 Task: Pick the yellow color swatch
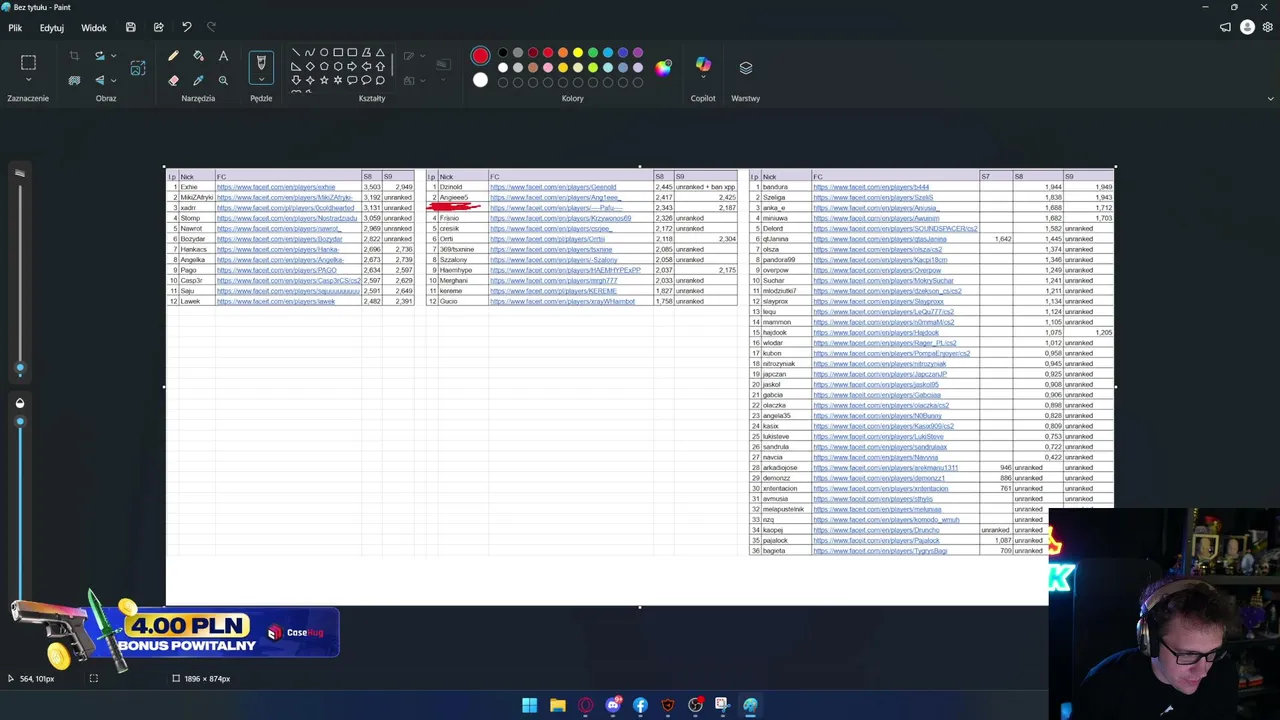tap(578, 52)
